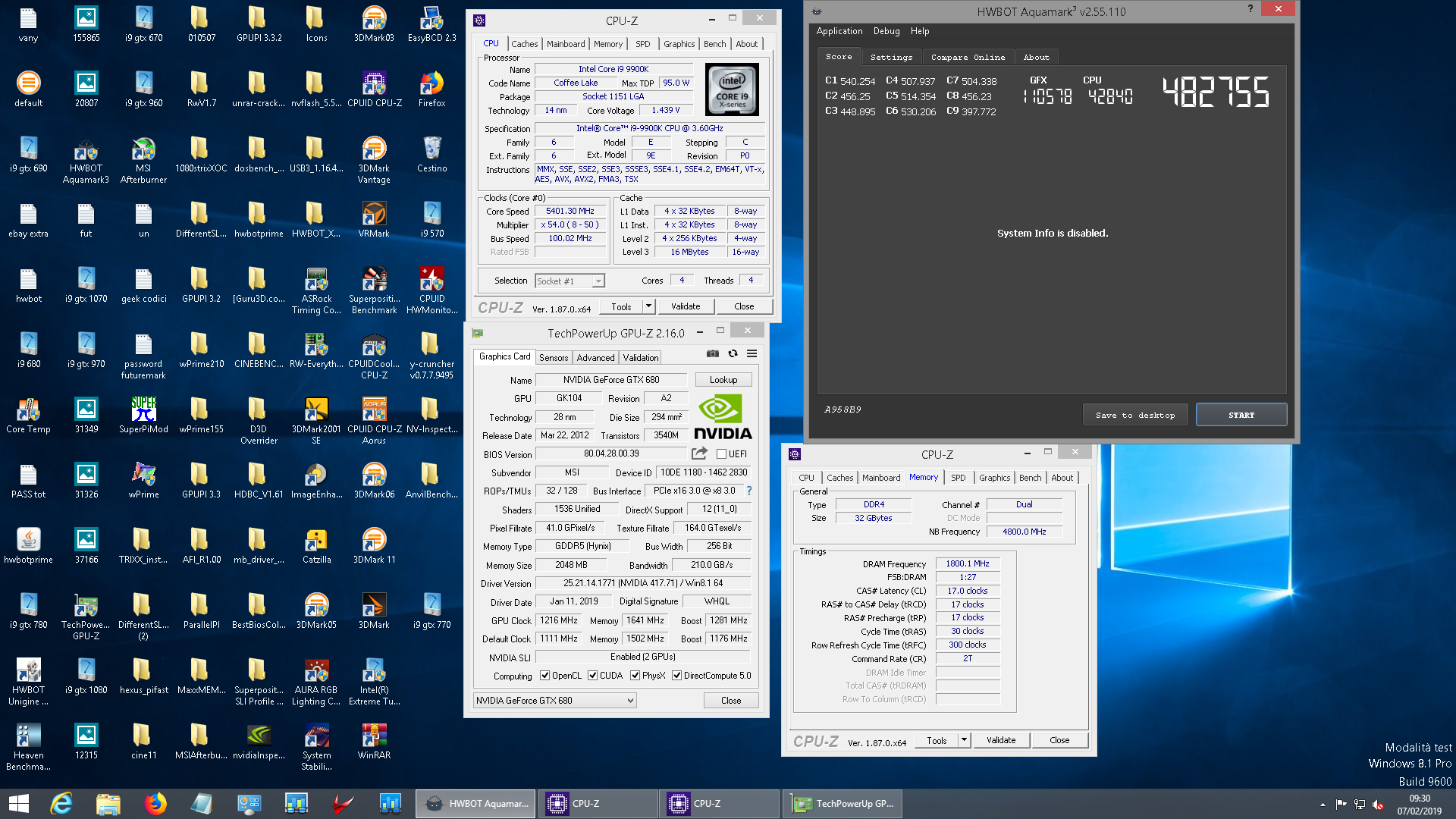Open the VRMark desktop icon
The width and height of the screenshot is (1456, 819).
point(374,221)
